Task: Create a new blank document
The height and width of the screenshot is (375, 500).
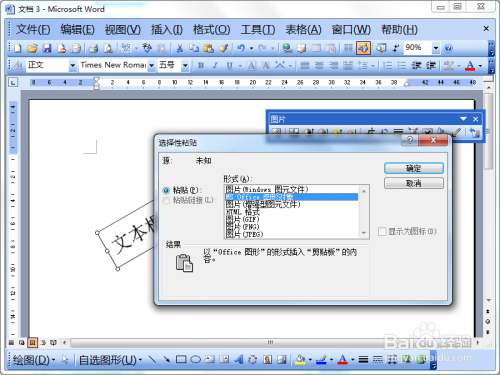Action: 18,48
